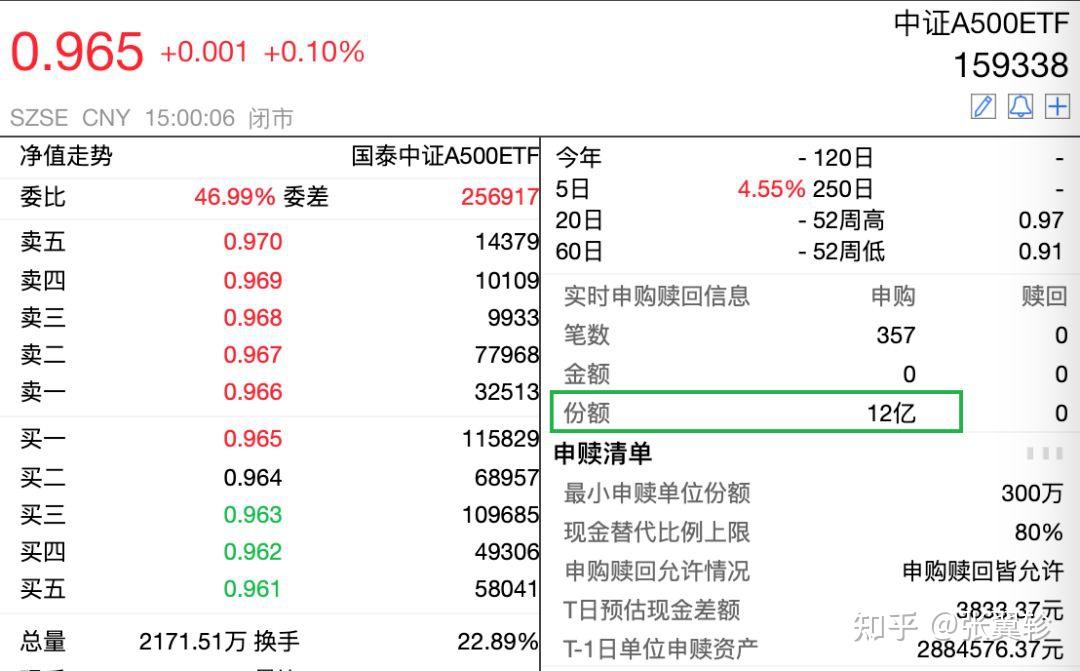Click the 52周高 value 0.97
The height and width of the screenshot is (671, 1080).
(1042, 220)
